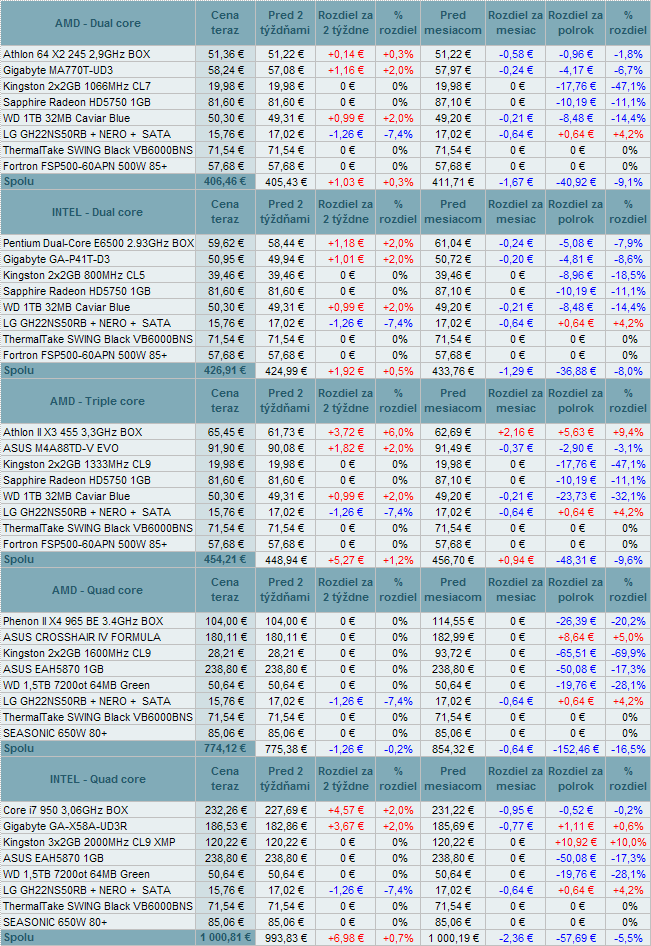The height and width of the screenshot is (946, 651).
Task: Click the red value "+6,98 €"
Action: (x=346, y=938)
